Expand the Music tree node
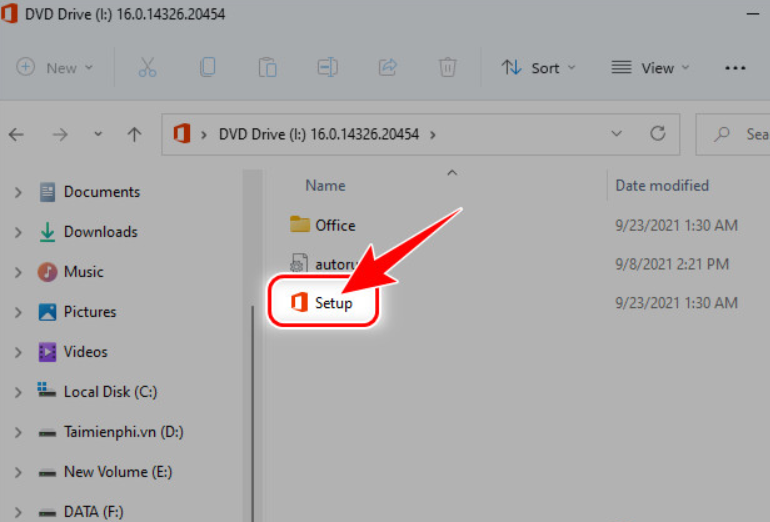770x522 pixels. coord(18,272)
